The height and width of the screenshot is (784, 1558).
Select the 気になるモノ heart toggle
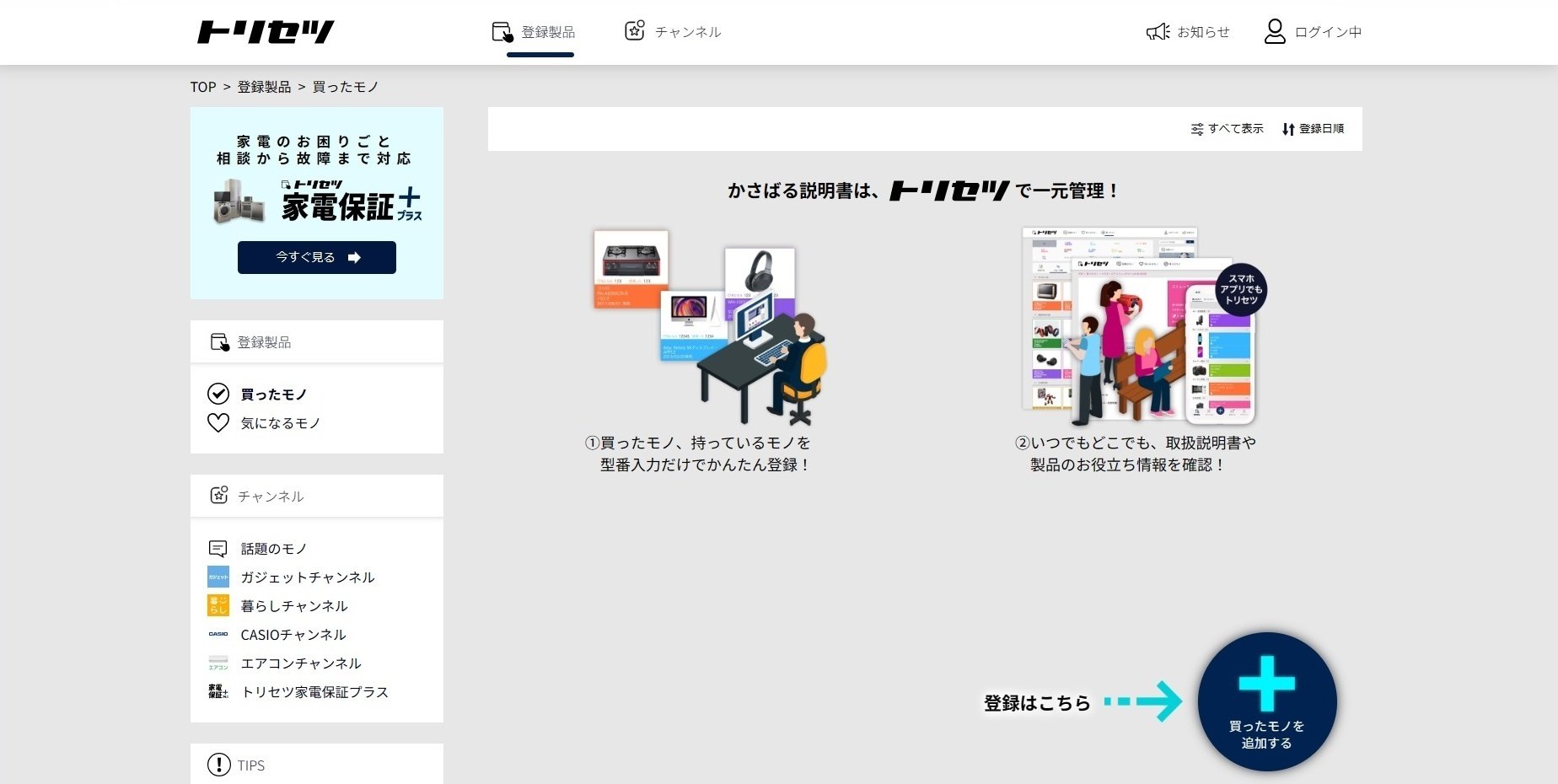tap(218, 422)
